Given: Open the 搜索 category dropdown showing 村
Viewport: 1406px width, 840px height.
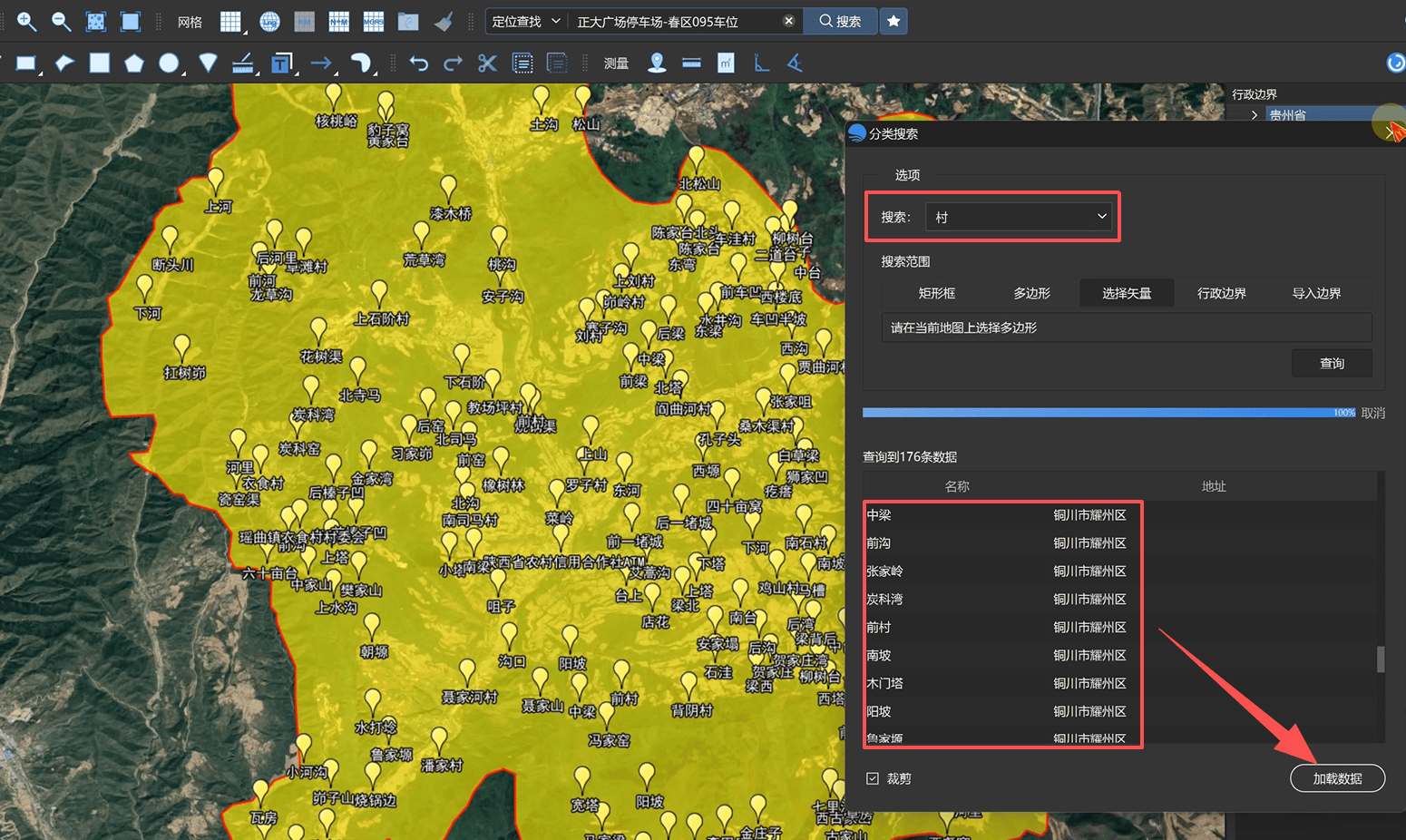Looking at the screenshot, I should click(x=1020, y=217).
